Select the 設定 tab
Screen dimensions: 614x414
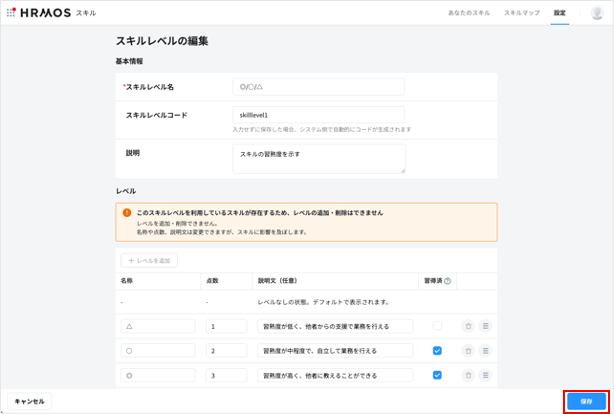[560, 13]
